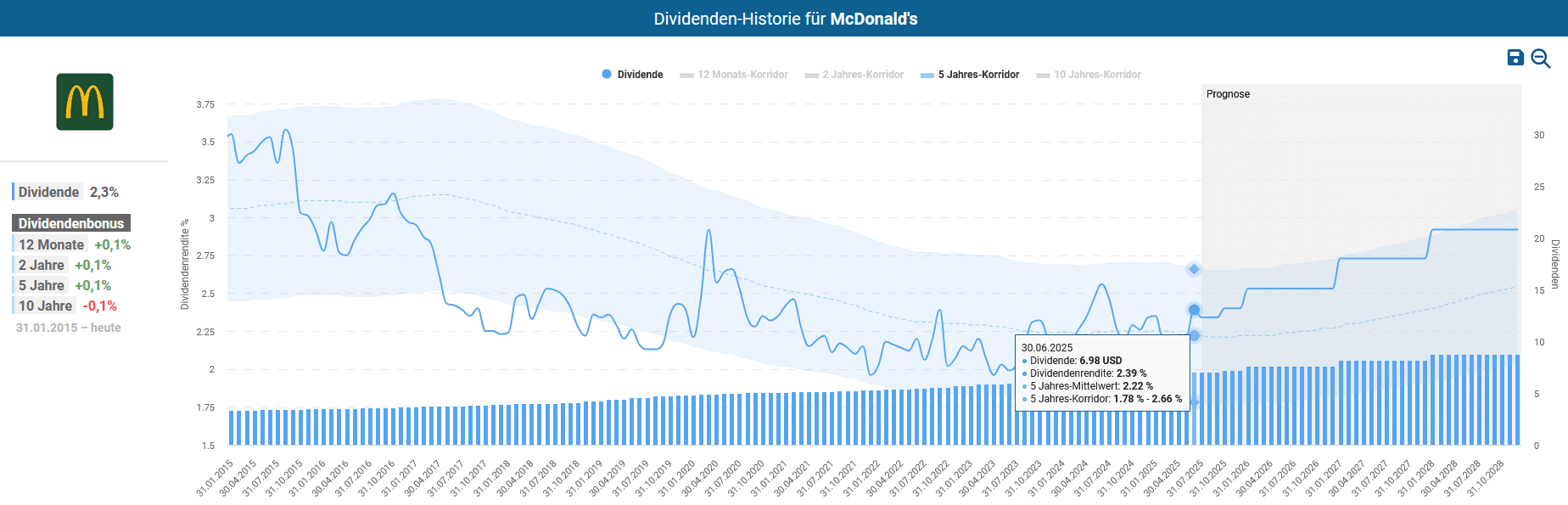Show the 12 Monats-Korridor series

pos(734,75)
